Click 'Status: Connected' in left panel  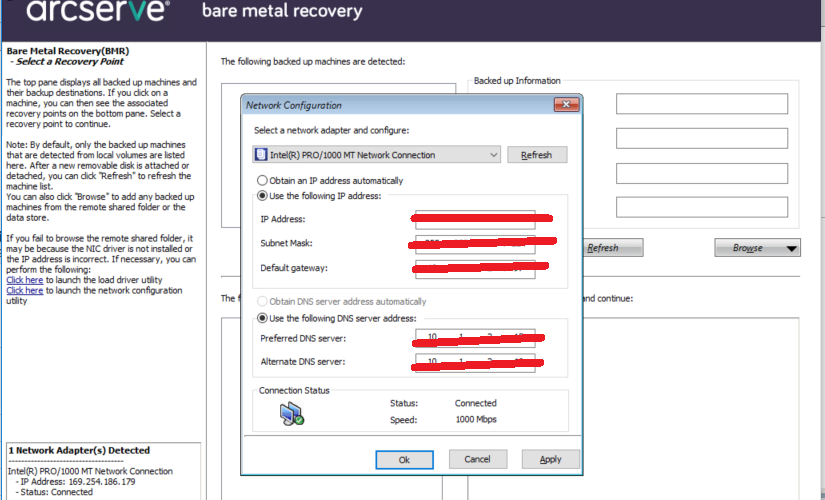point(56,492)
